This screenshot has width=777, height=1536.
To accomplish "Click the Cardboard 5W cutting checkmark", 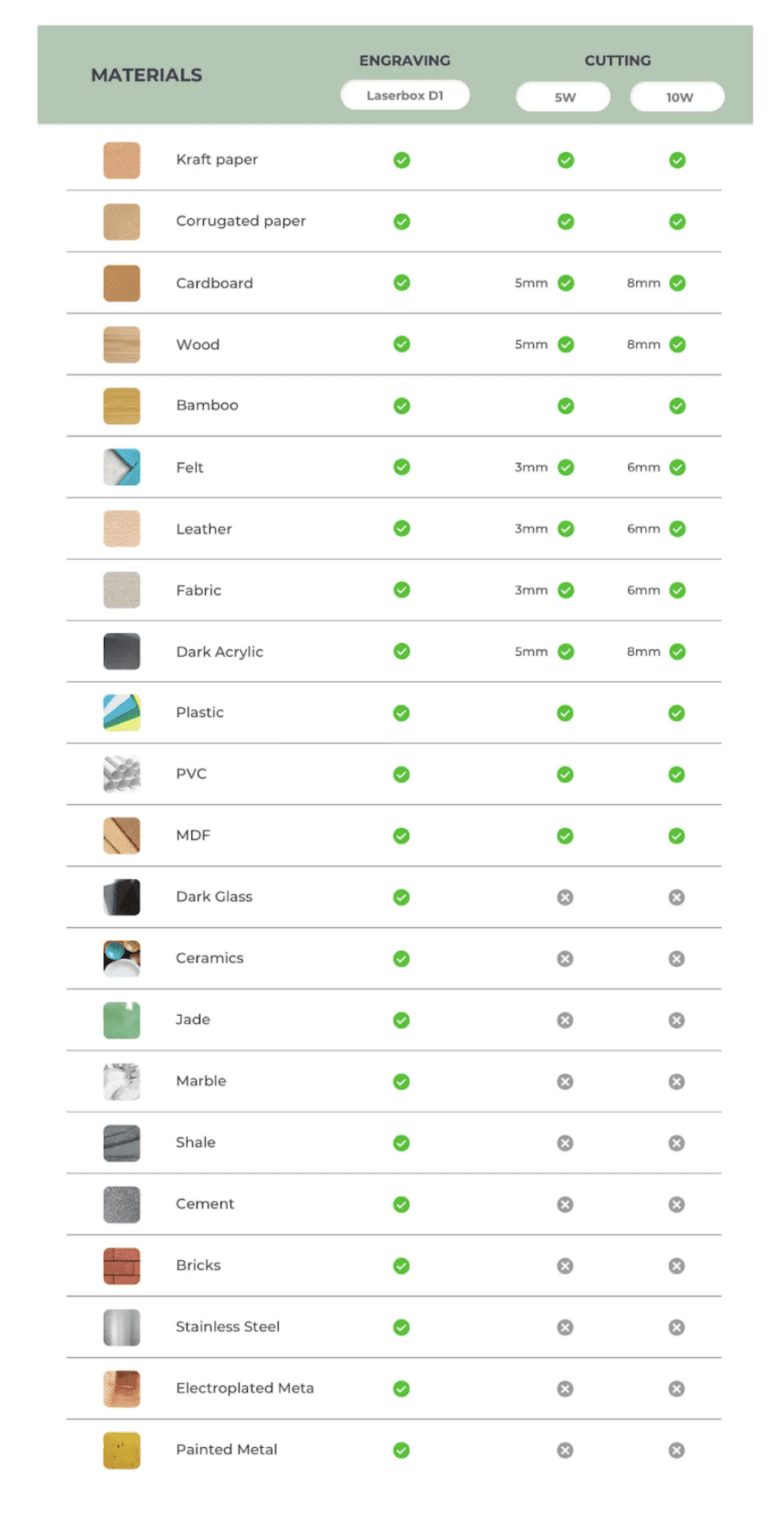I will click(x=566, y=283).
